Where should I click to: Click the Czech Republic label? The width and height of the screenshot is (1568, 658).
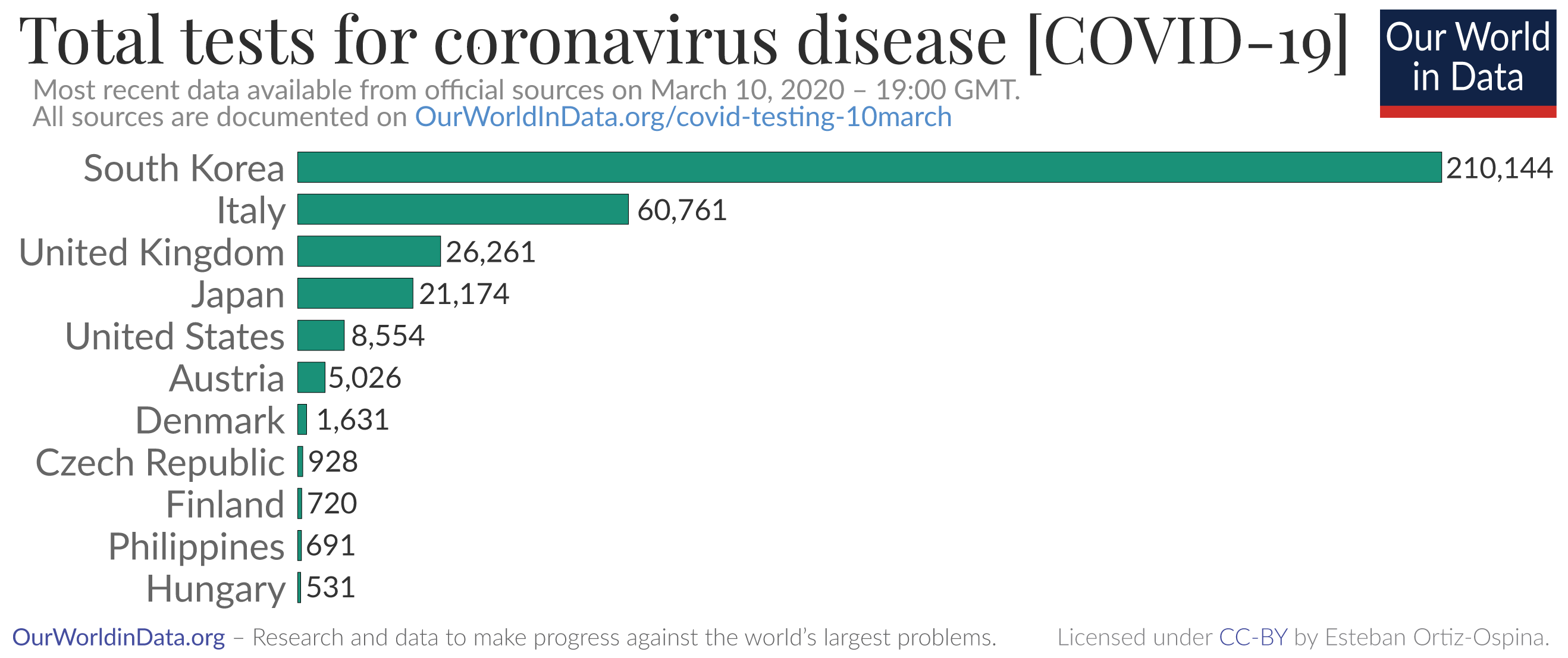160,462
